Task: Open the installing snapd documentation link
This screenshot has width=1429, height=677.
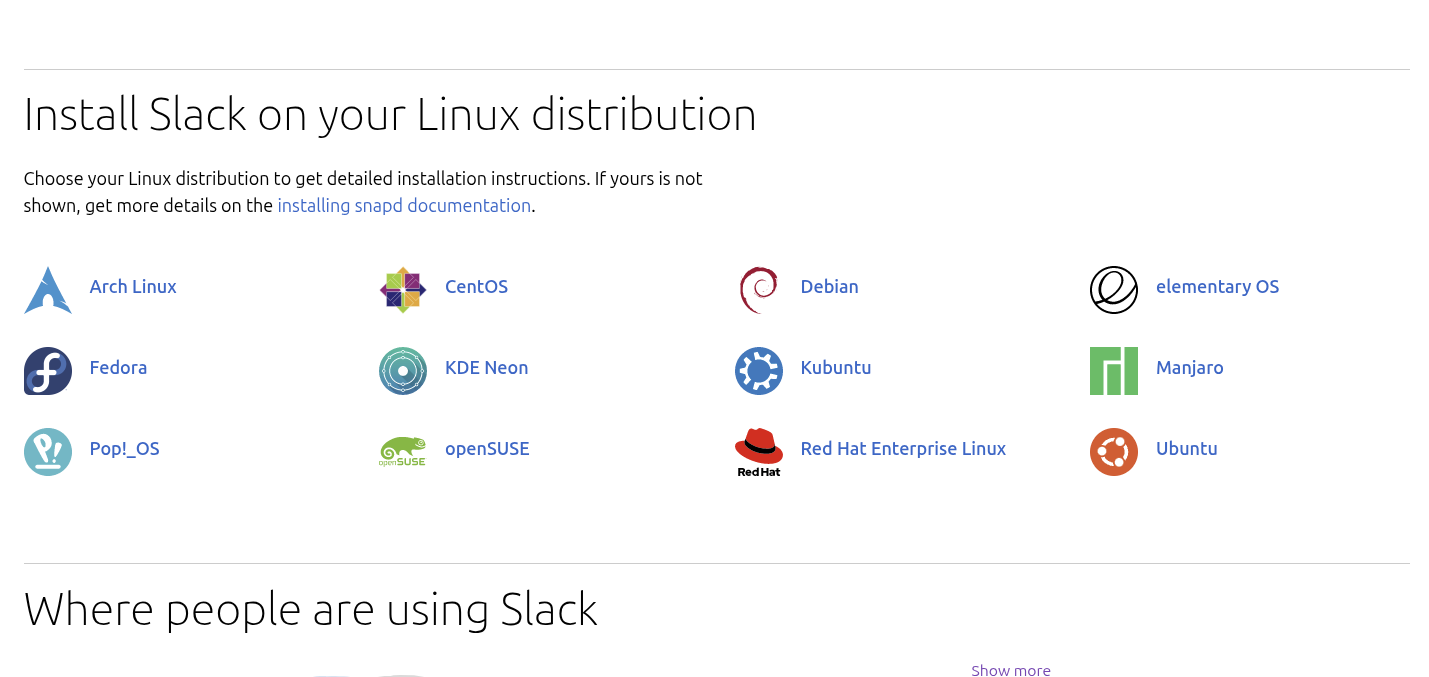Action: tap(404, 206)
